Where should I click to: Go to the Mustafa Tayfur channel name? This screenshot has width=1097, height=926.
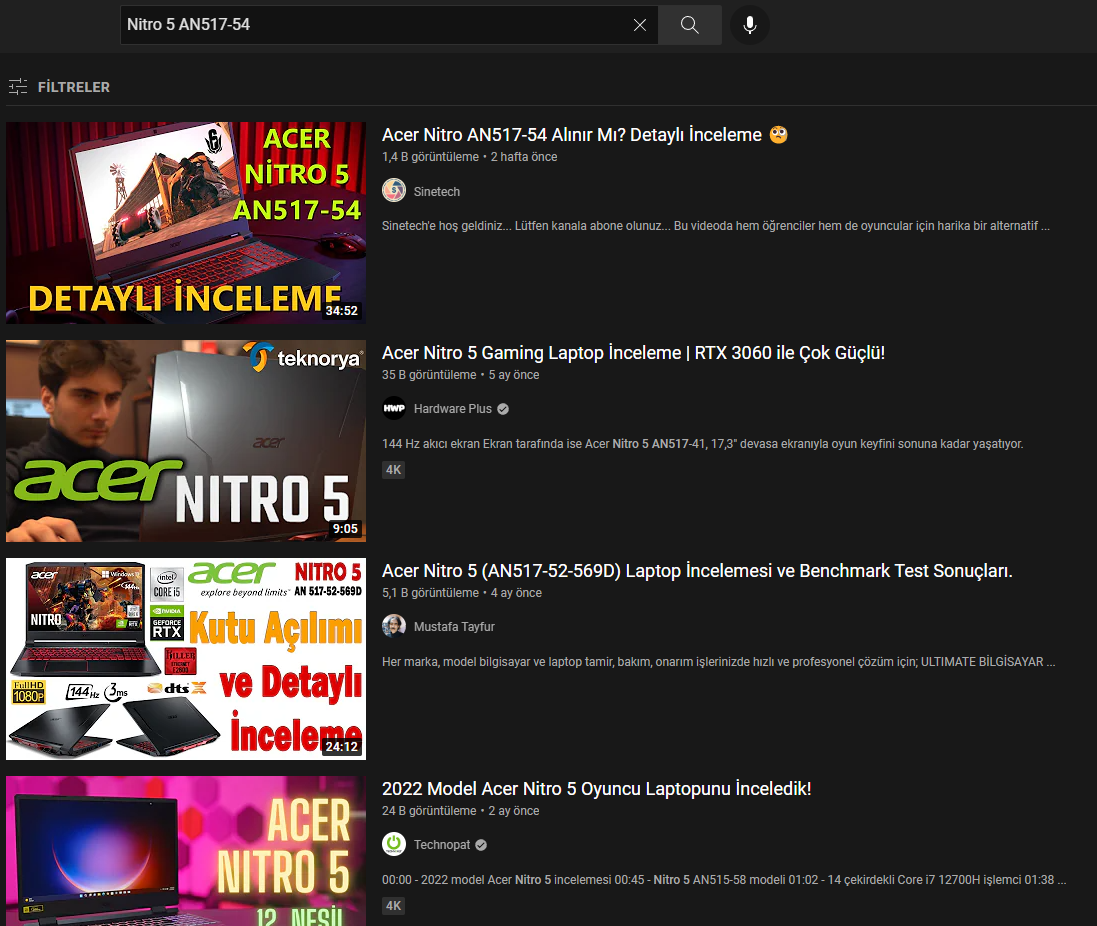454,627
